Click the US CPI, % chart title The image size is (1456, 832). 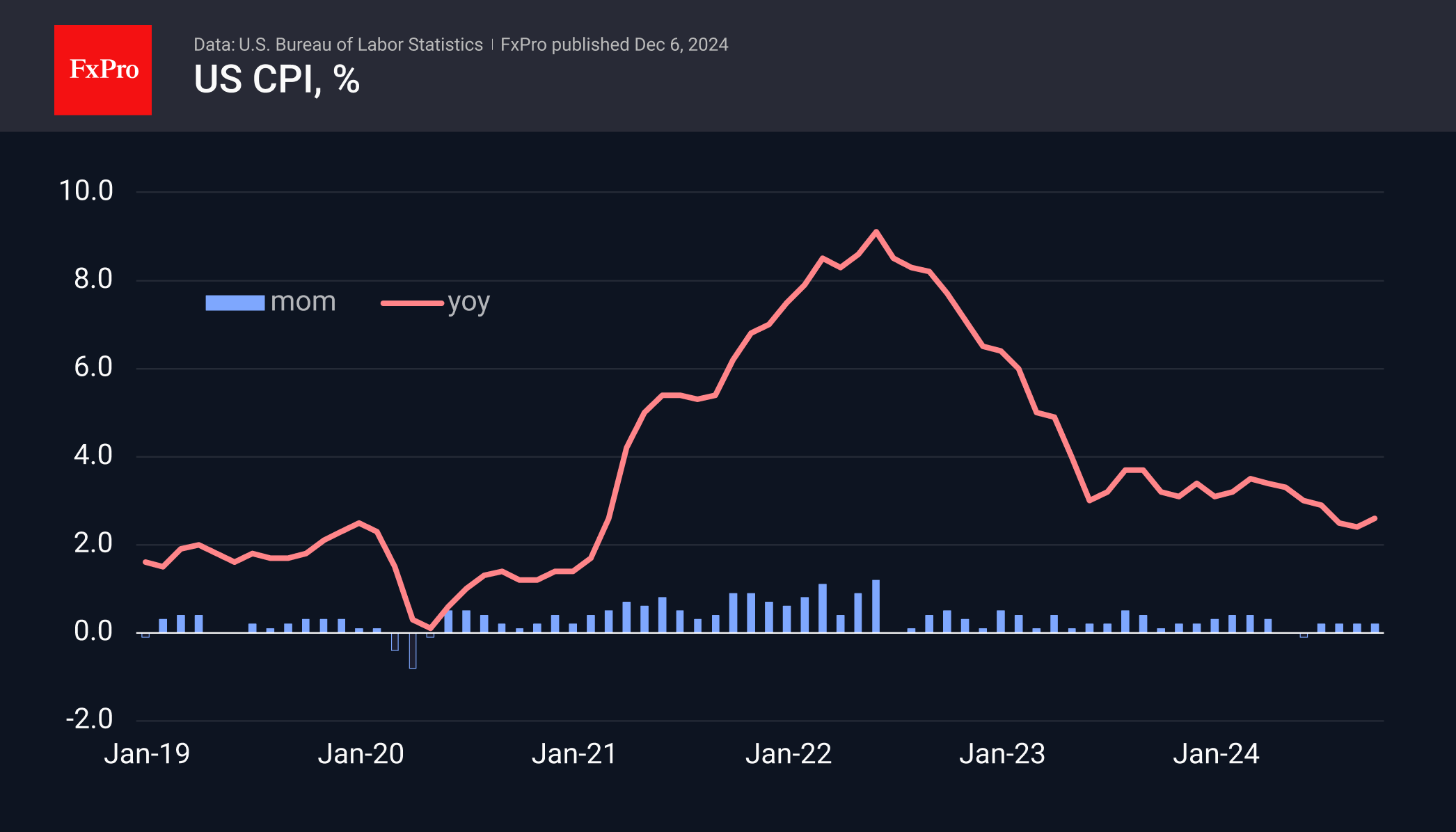pyautogui.click(x=276, y=80)
